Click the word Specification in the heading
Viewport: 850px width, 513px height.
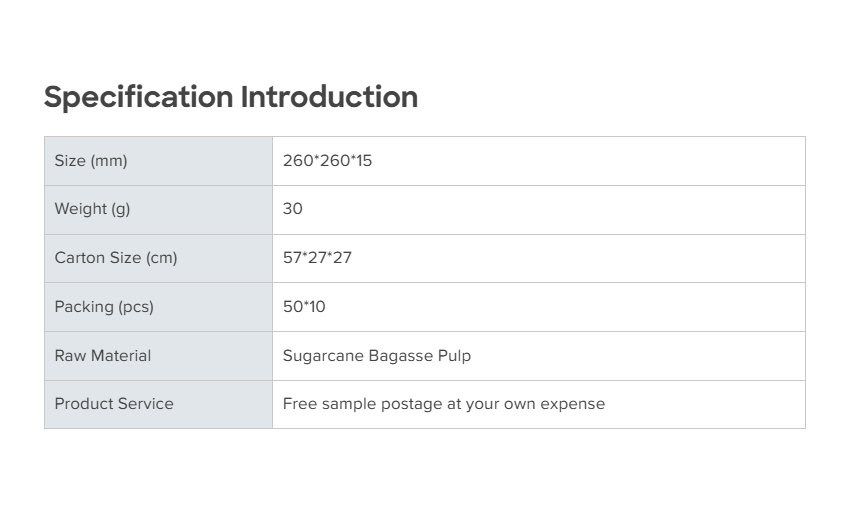click(x=138, y=97)
